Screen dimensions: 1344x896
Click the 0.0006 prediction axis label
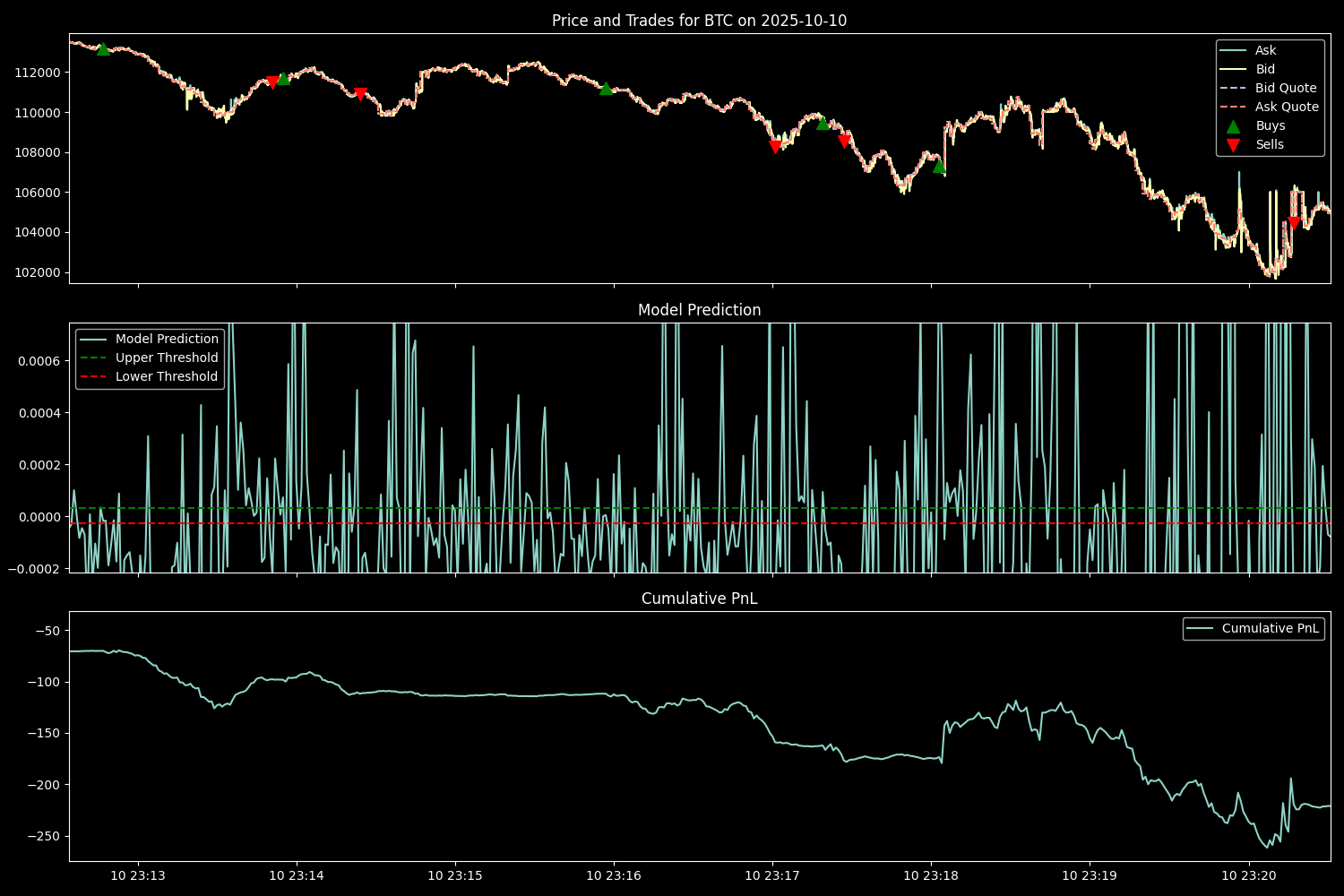point(39,361)
